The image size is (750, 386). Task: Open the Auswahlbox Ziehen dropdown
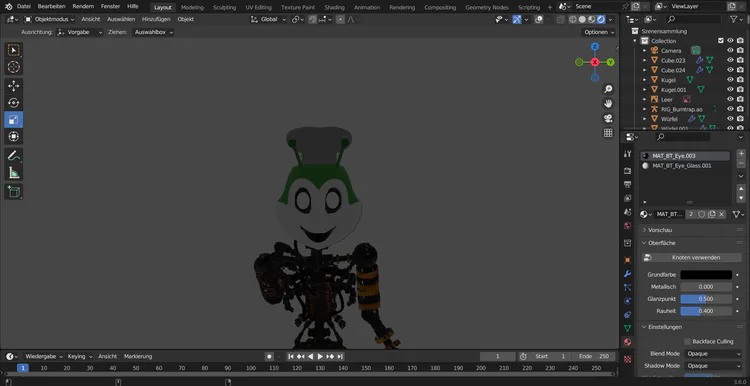(x=154, y=32)
